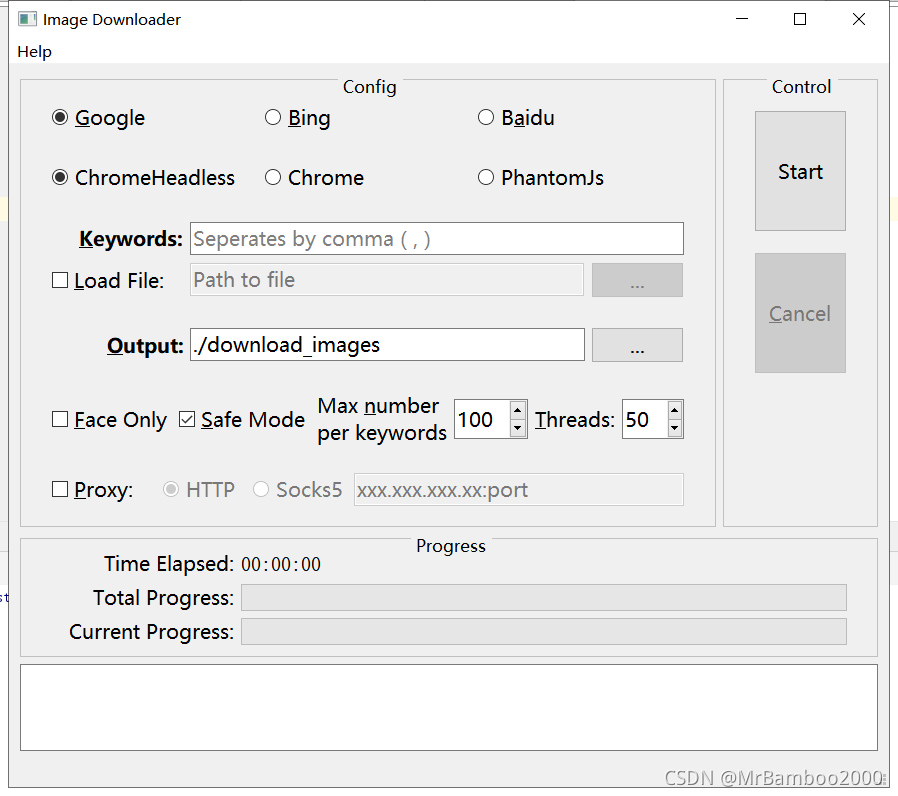
Task: Browse for an output folder
Action: pos(637,344)
